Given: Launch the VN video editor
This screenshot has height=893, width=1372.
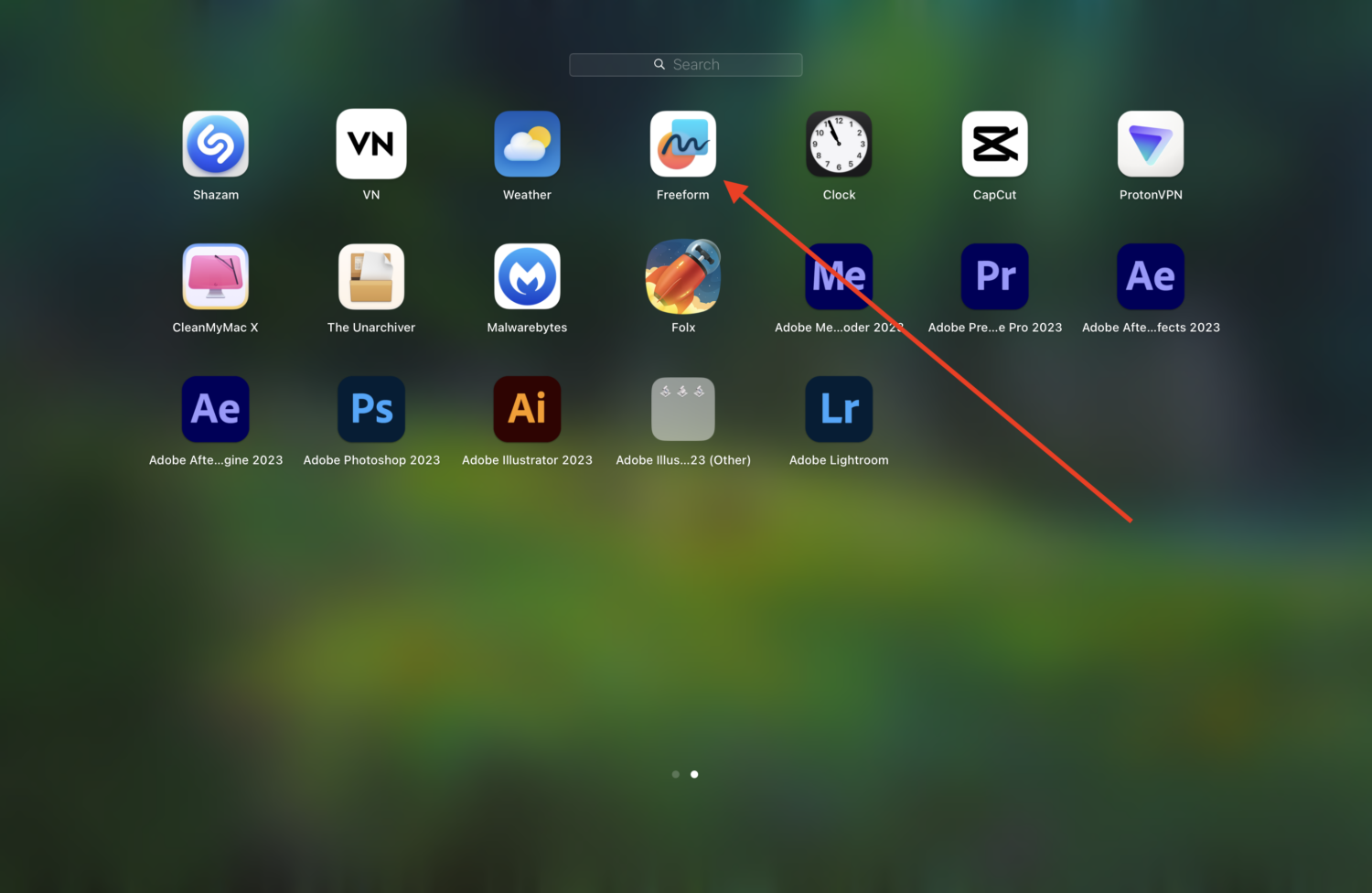Looking at the screenshot, I should 371,144.
